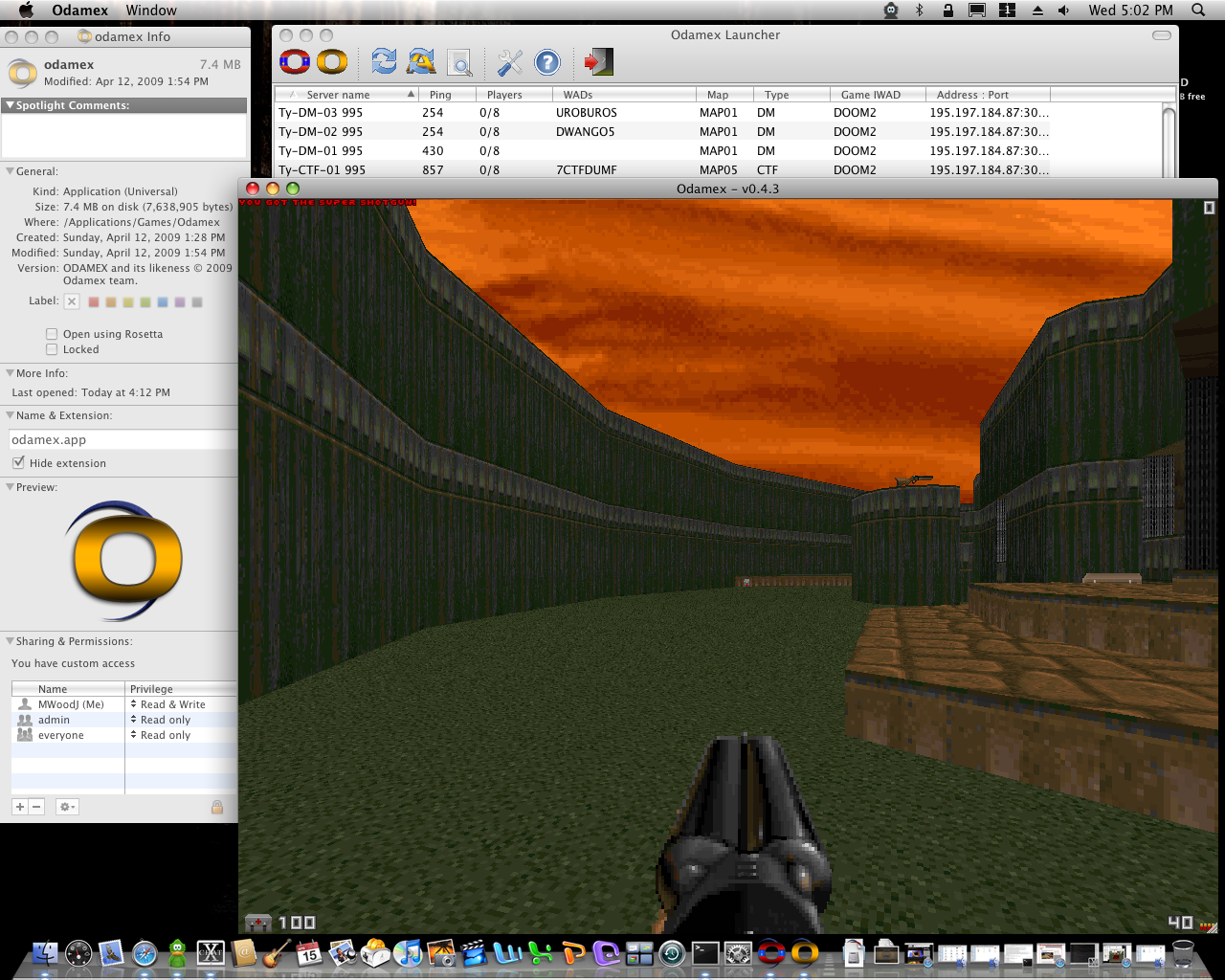Open the privilege dropdown for admin
The height and width of the screenshot is (980, 1225).
(x=165, y=720)
